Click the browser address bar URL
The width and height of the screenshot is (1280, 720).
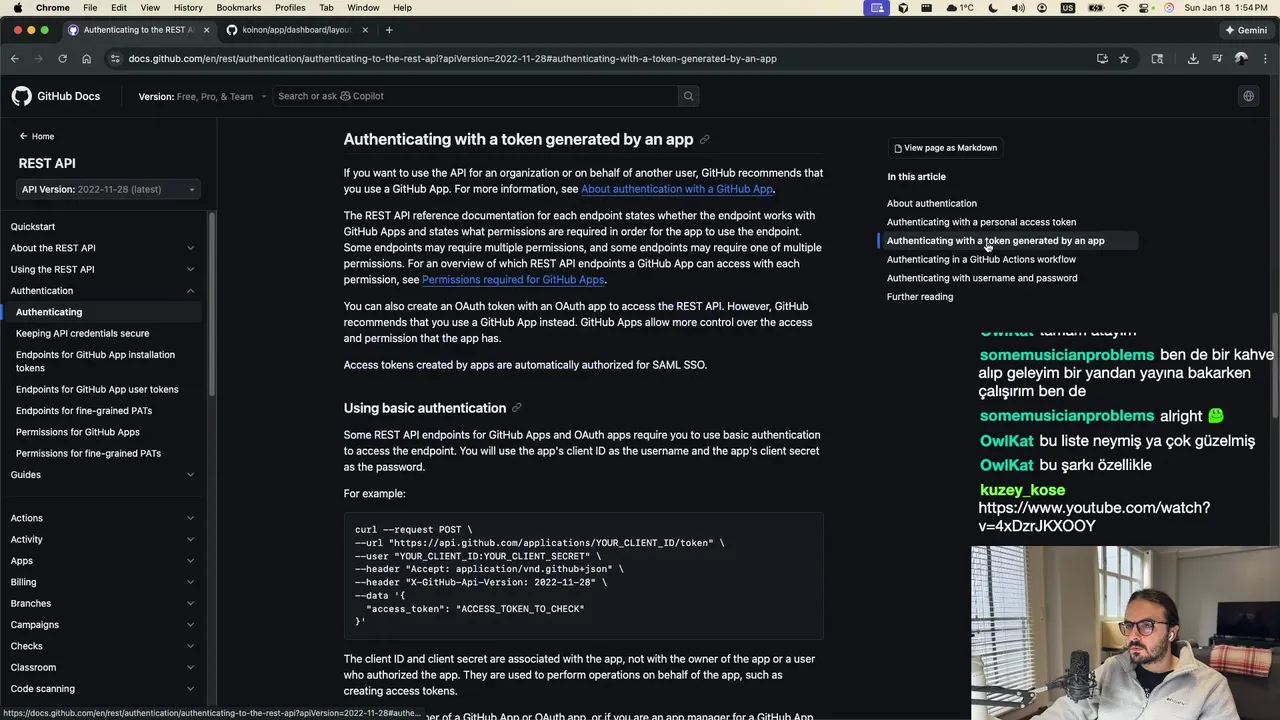click(452, 59)
